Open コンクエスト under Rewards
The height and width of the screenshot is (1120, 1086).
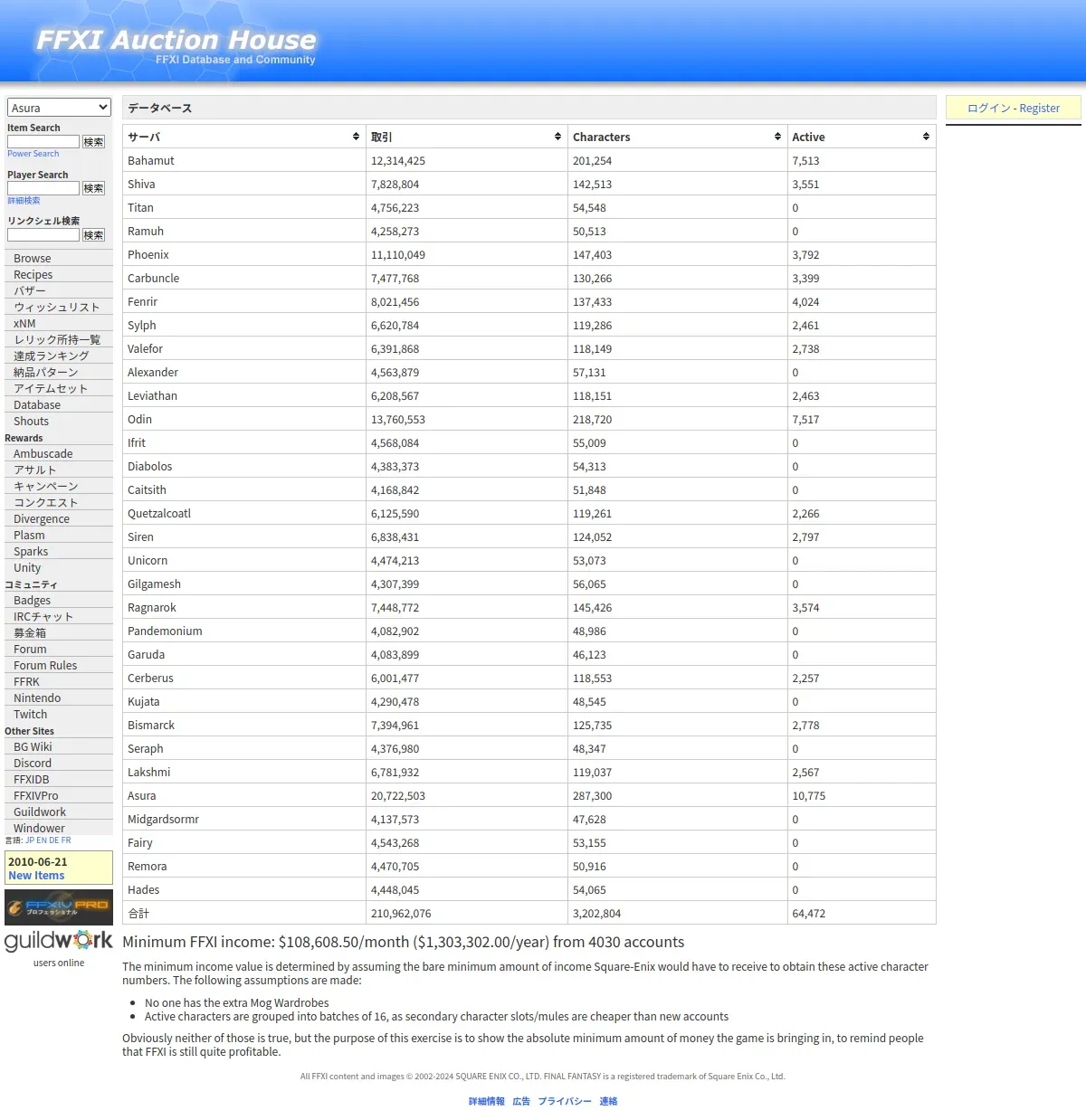[x=59, y=502]
